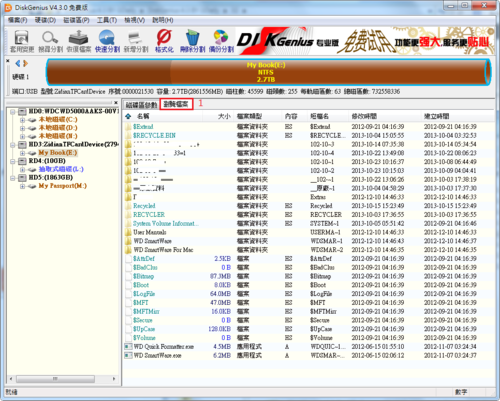This screenshot has height=401, width=500.
Task: Click the folder icon of the Recycled row
Action: coord(128,206)
